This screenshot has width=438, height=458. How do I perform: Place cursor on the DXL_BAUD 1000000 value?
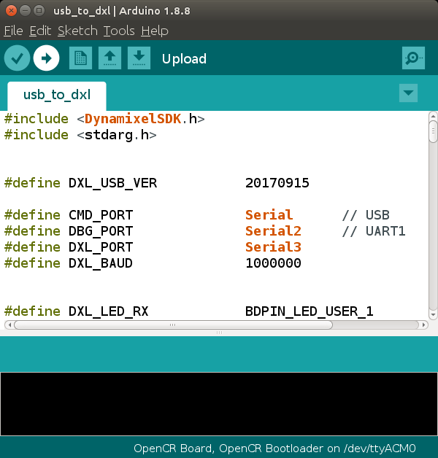click(x=273, y=263)
